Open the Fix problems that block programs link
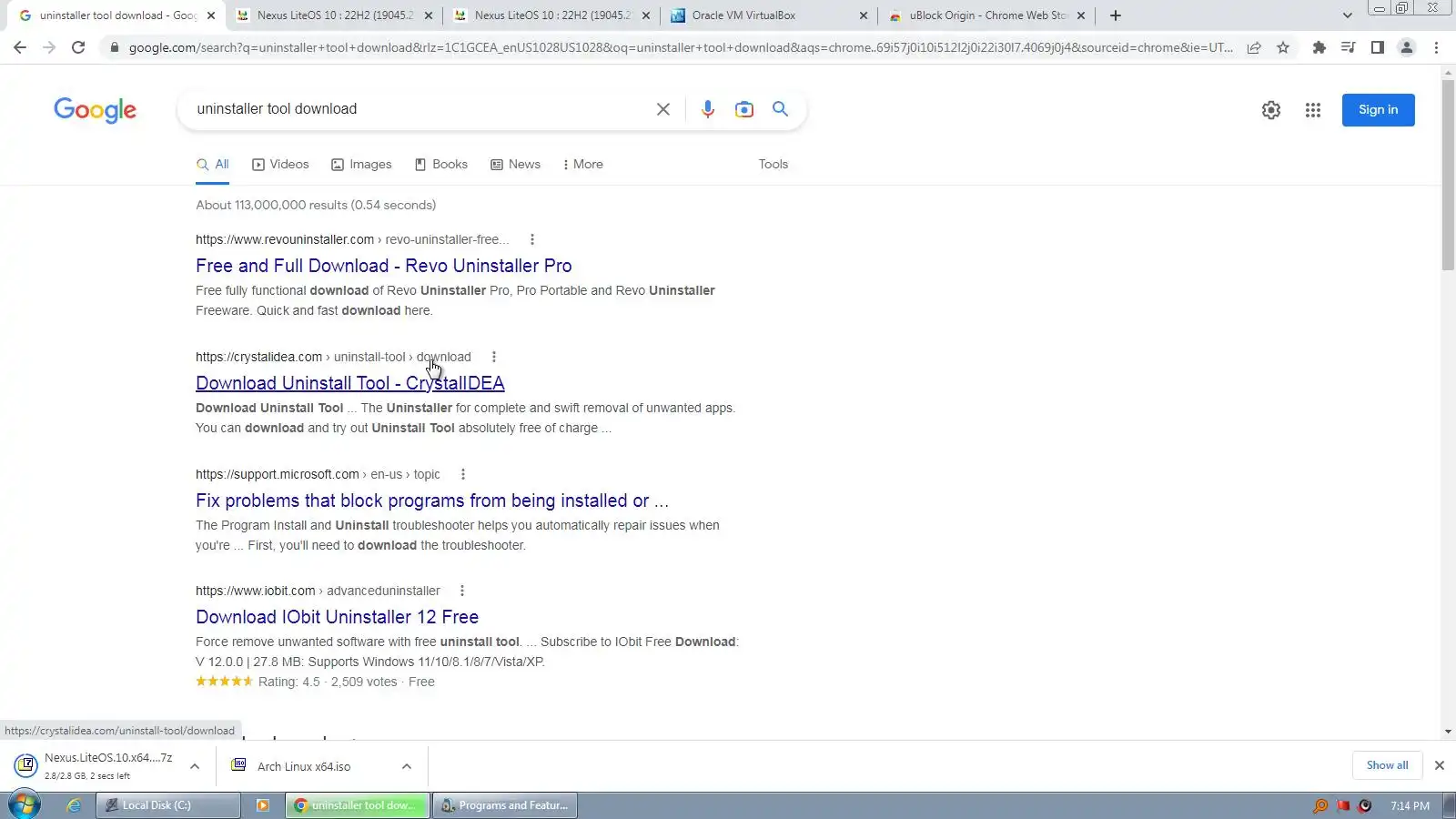This screenshot has height=819, width=1456. 432,500
